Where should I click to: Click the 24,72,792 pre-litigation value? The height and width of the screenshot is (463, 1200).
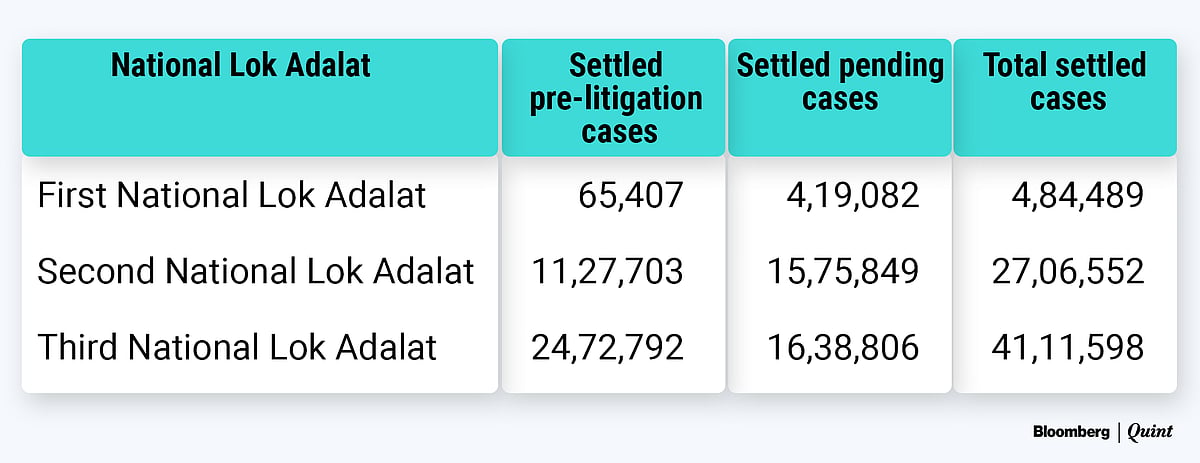606,347
